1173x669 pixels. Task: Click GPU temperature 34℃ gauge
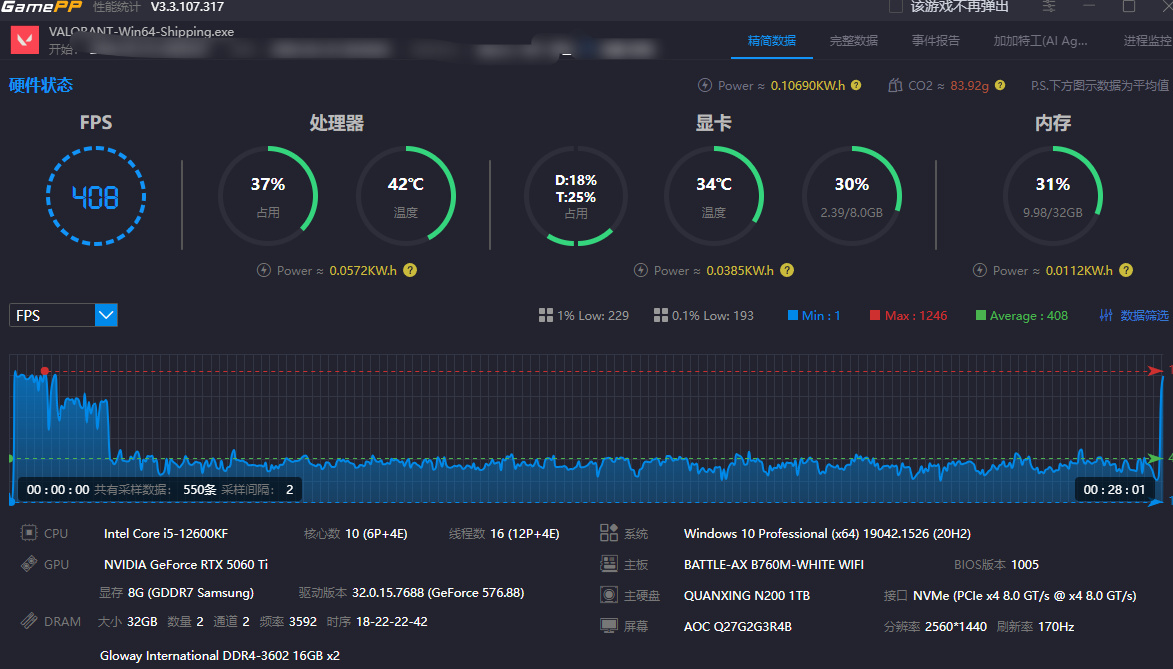coord(714,196)
